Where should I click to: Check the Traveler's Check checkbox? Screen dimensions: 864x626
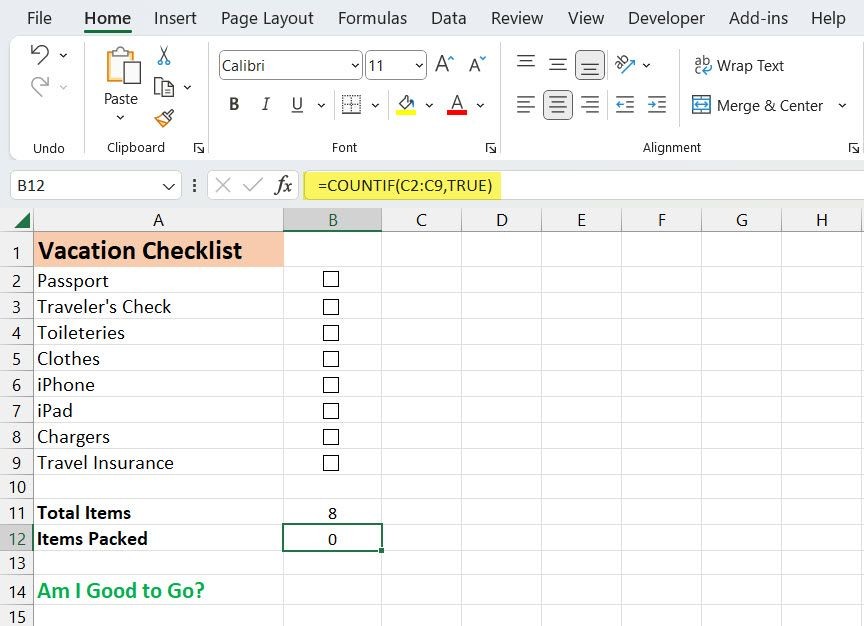331,307
